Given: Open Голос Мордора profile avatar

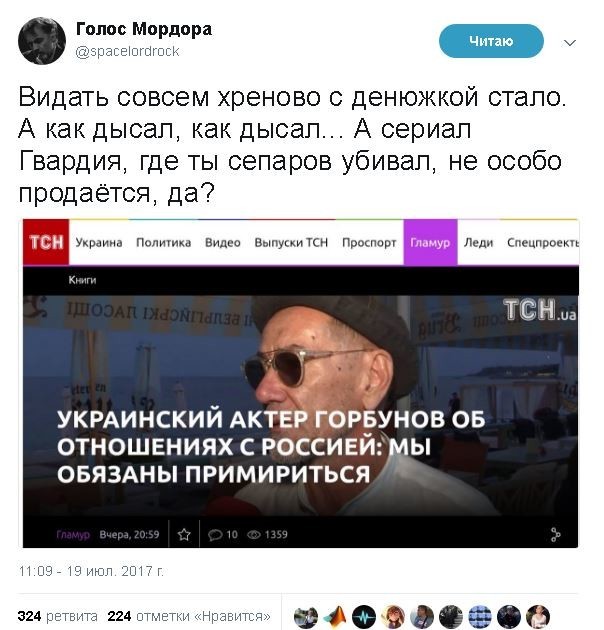Looking at the screenshot, I should point(42,41).
